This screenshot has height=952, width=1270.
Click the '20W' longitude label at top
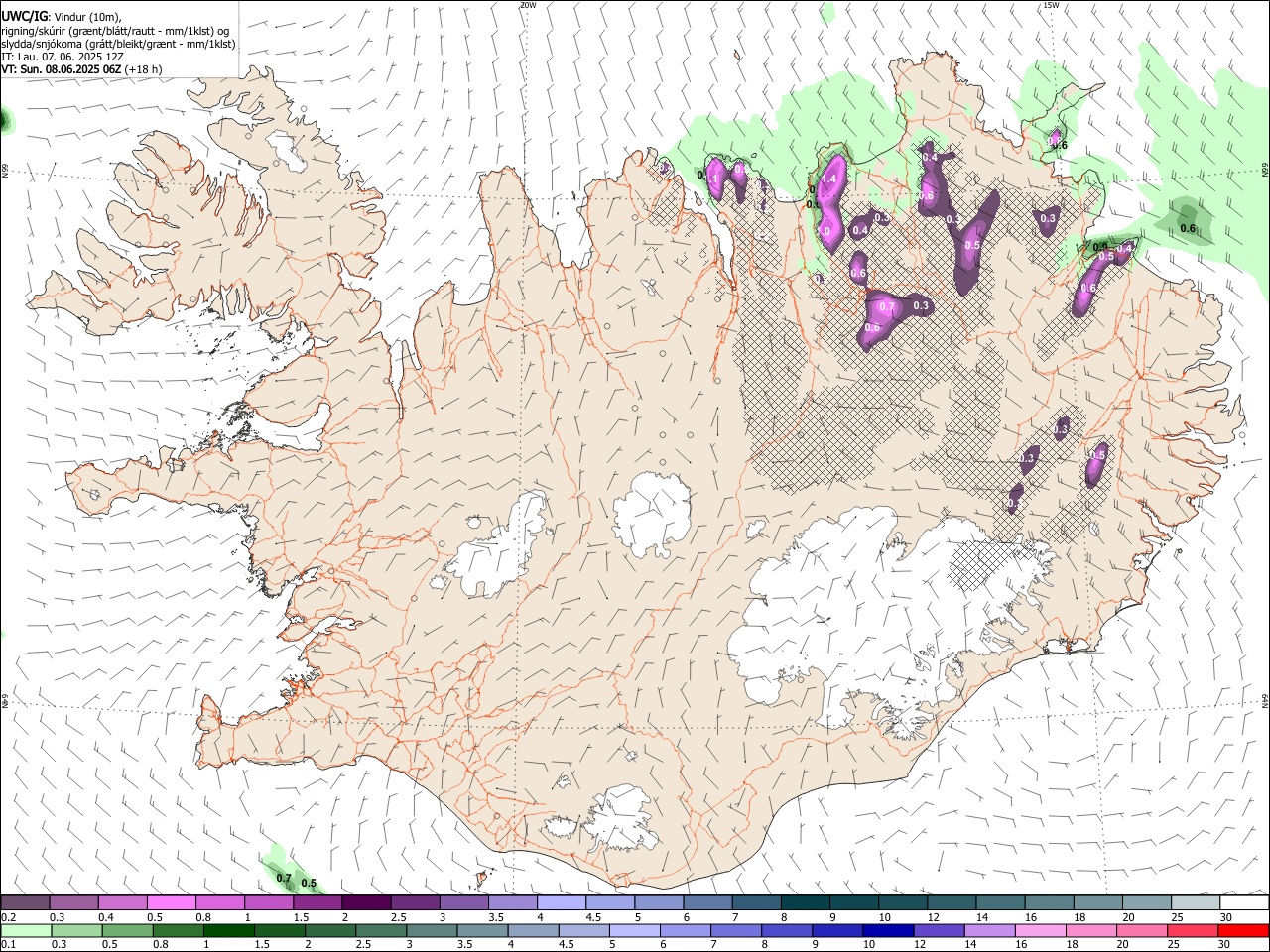point(528,5)
